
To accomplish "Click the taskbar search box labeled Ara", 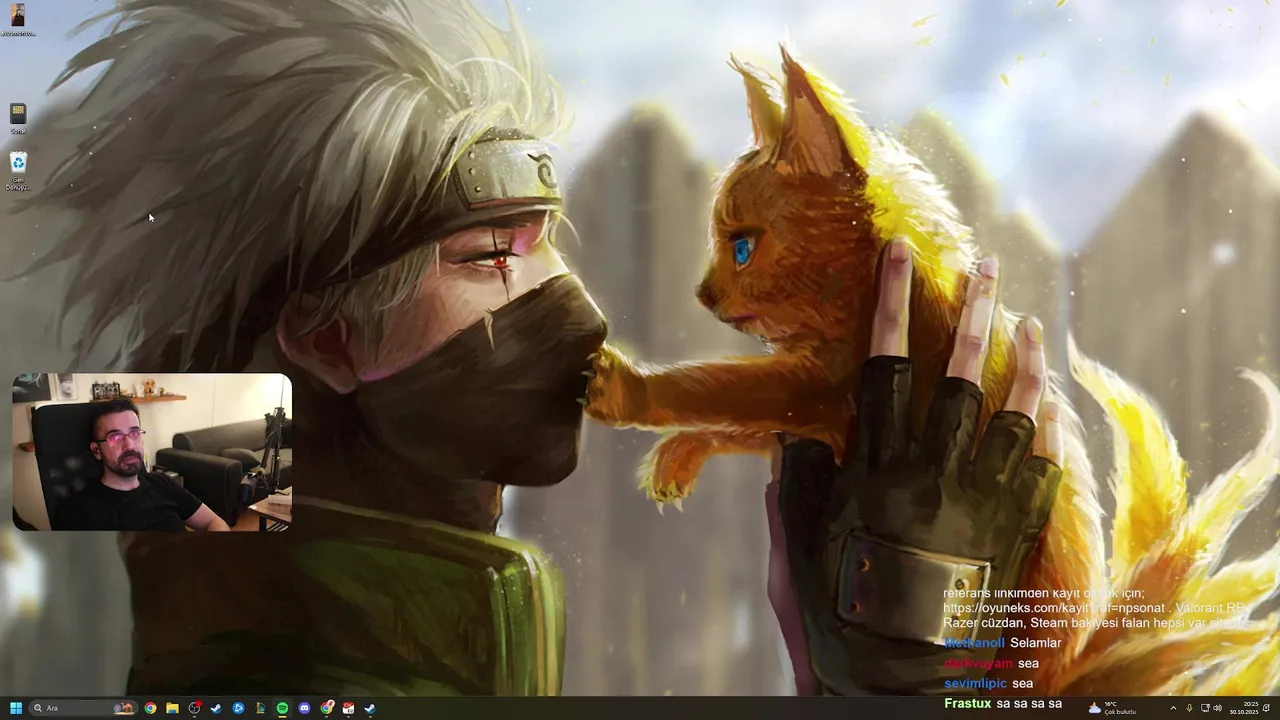I will [84, 708].
